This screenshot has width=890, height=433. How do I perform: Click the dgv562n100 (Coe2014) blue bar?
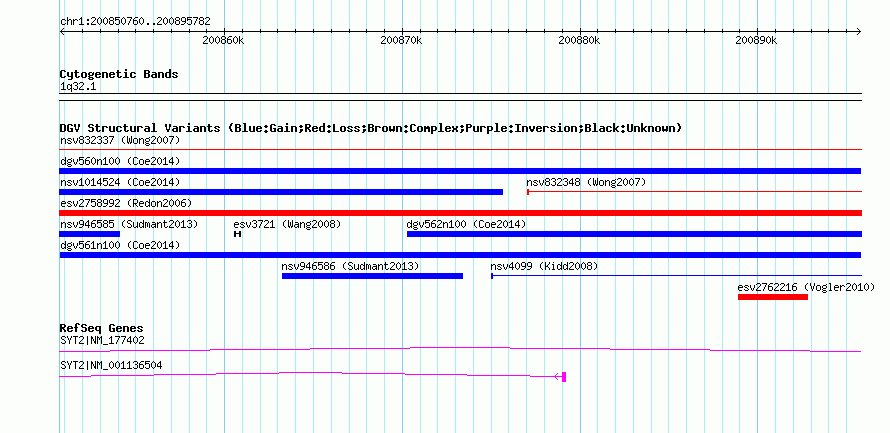pos(635,234)
